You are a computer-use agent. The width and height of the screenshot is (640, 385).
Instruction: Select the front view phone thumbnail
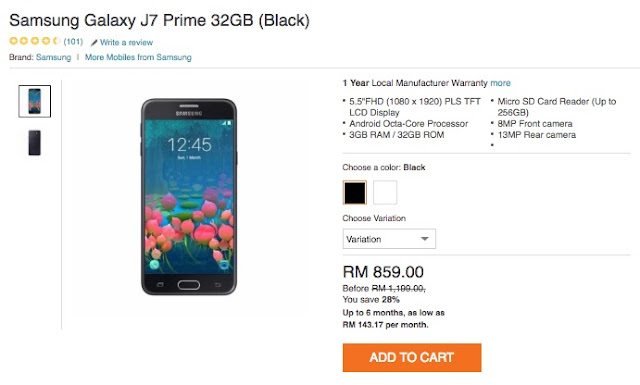click(x=35, y=101)
